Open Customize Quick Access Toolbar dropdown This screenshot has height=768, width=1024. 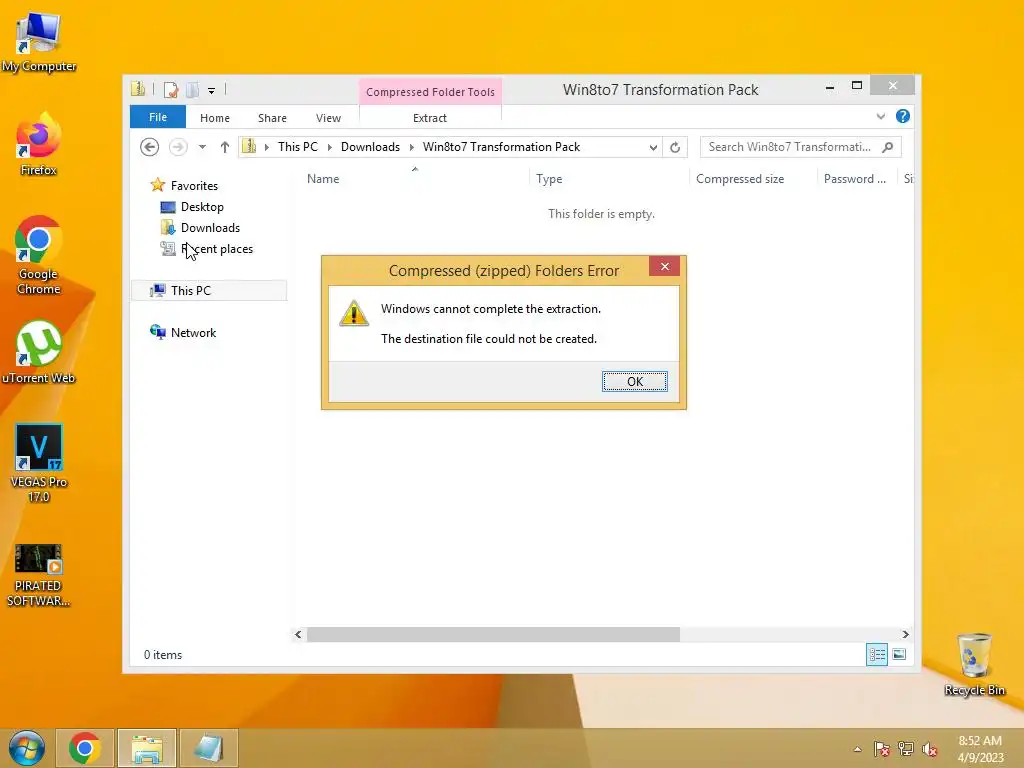point(212,90)
